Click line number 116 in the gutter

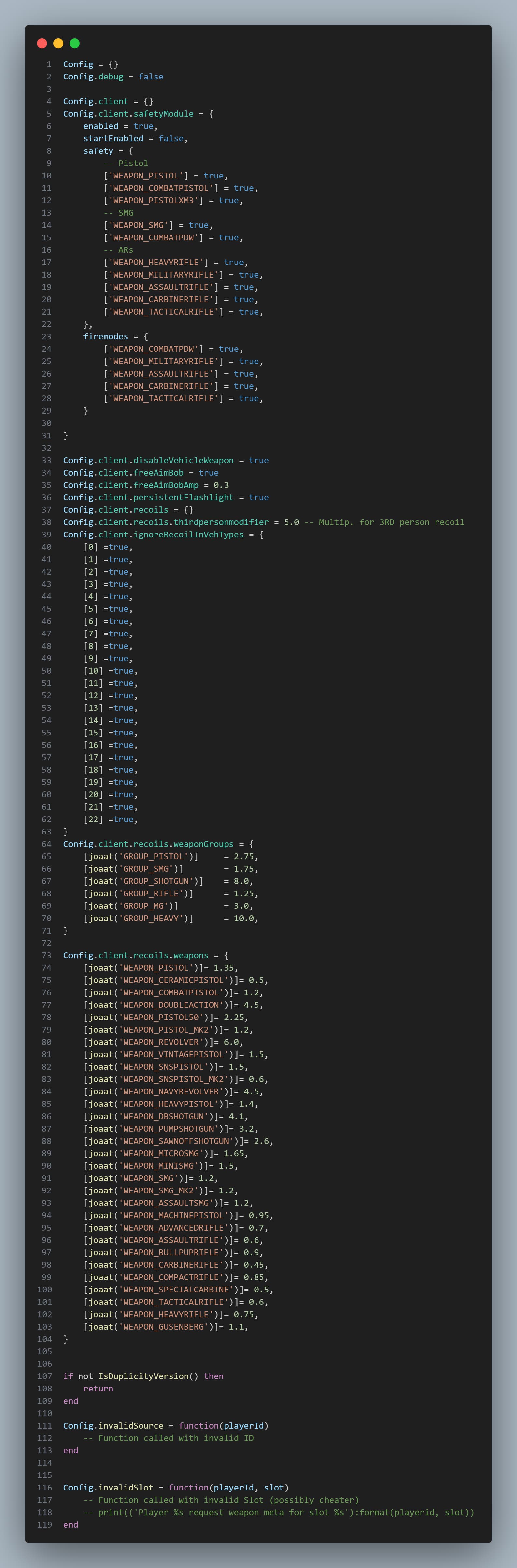44,1488
